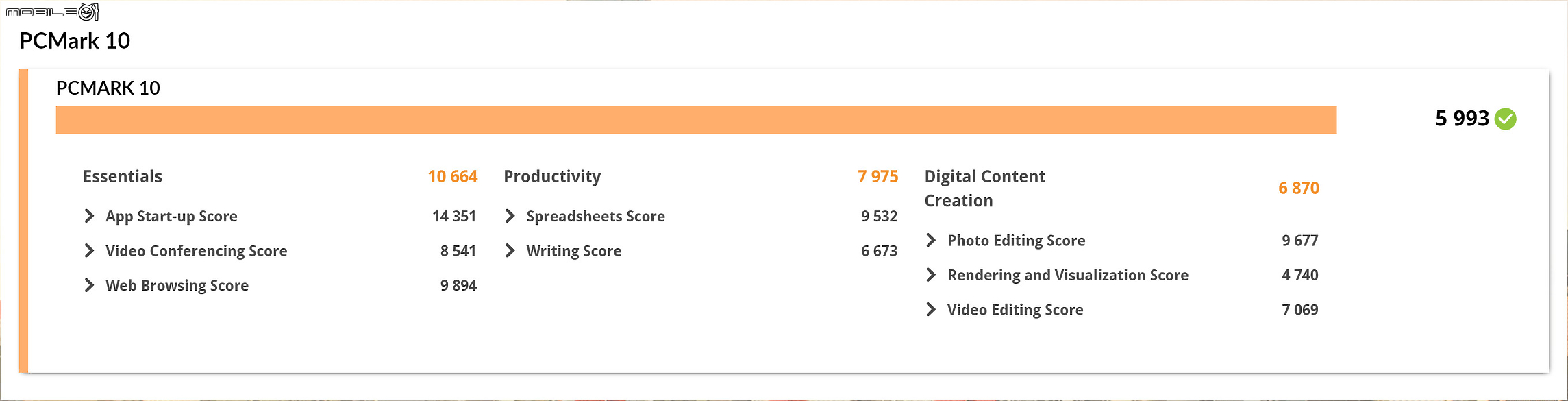
Task: Click the green validation checkmark icon
Action: [x=1506, y=119]
